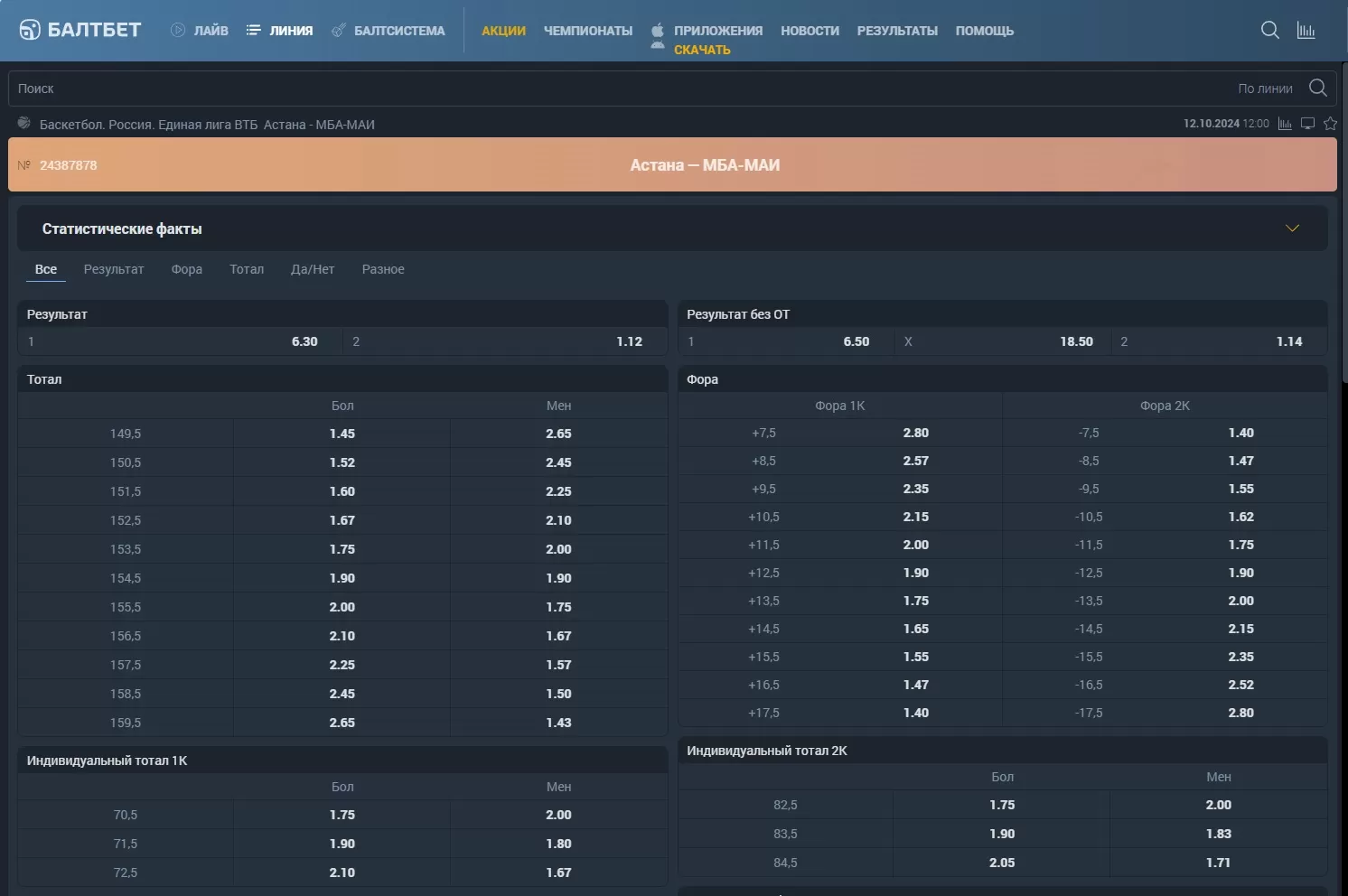Click the Балтбет logo icon
Screen dimensions: 1348x896
click(x=30, y=30)
